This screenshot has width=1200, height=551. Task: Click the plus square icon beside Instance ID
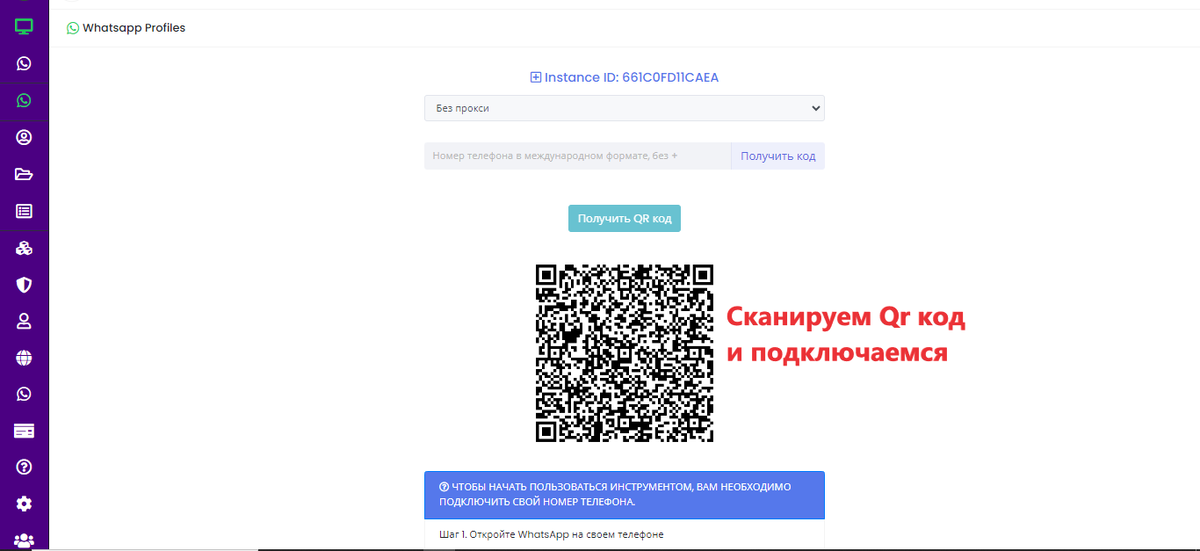[x=535, y=77]
